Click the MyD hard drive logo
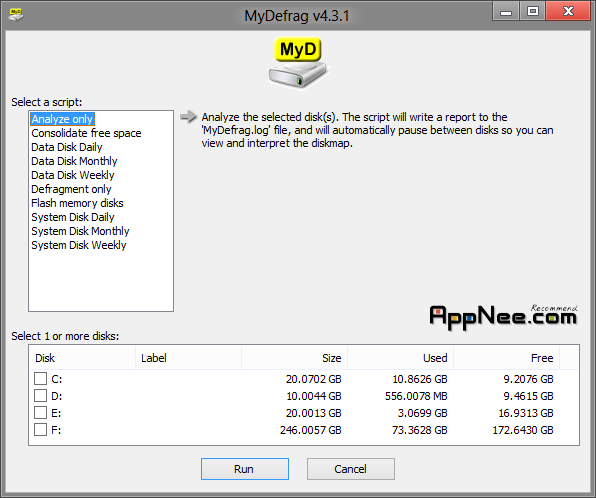The height and width of the screenshot is (498, 596). coord(298,63)
